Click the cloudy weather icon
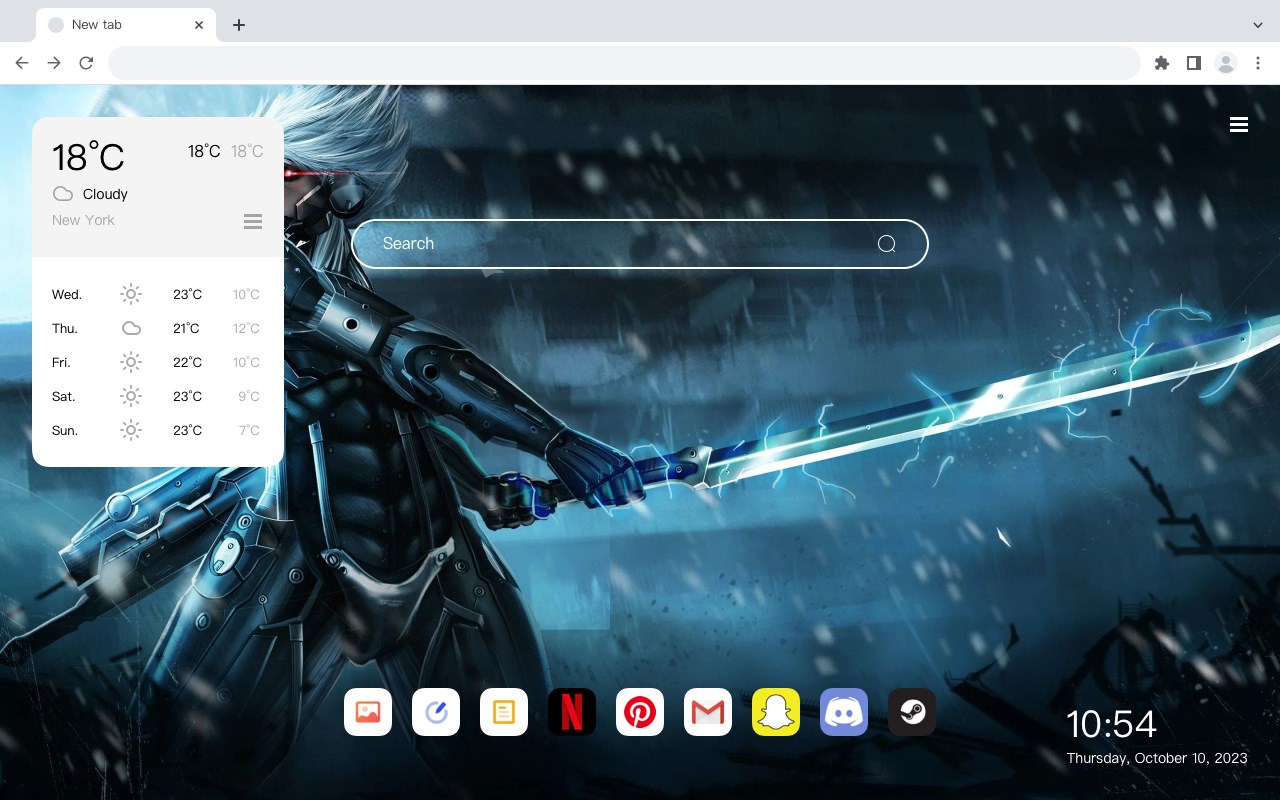The width and height of the screenshot is (1280, 800). tap(63, 194)
